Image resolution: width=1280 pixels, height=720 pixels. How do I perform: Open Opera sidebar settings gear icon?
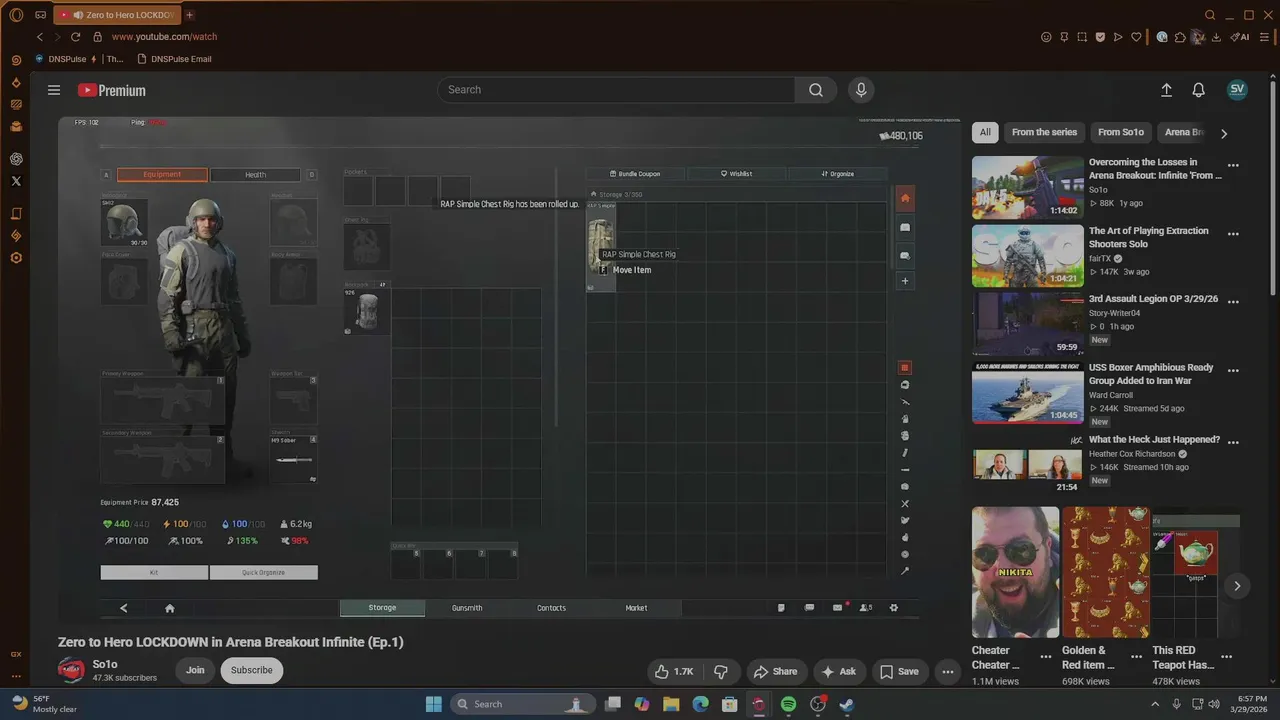point(16,258)
